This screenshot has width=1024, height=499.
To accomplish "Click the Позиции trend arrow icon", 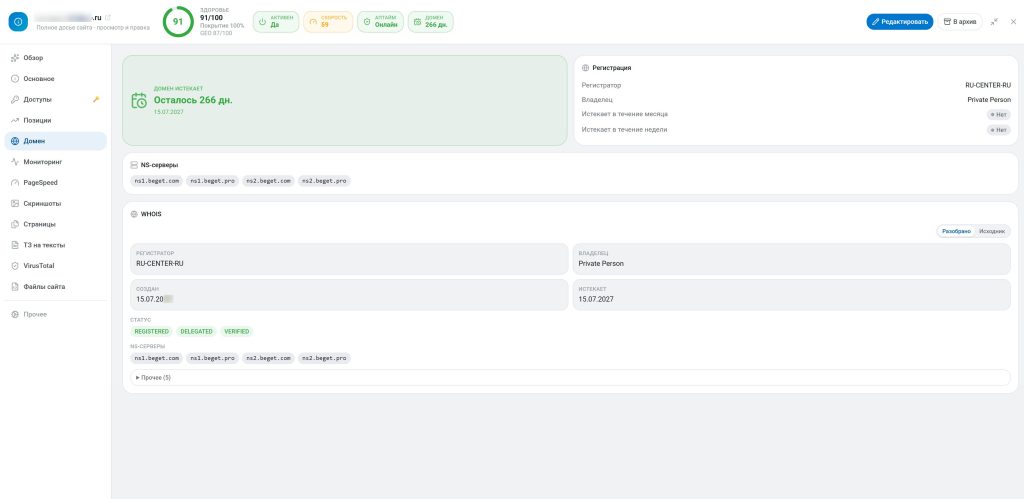I will (15, 121).
